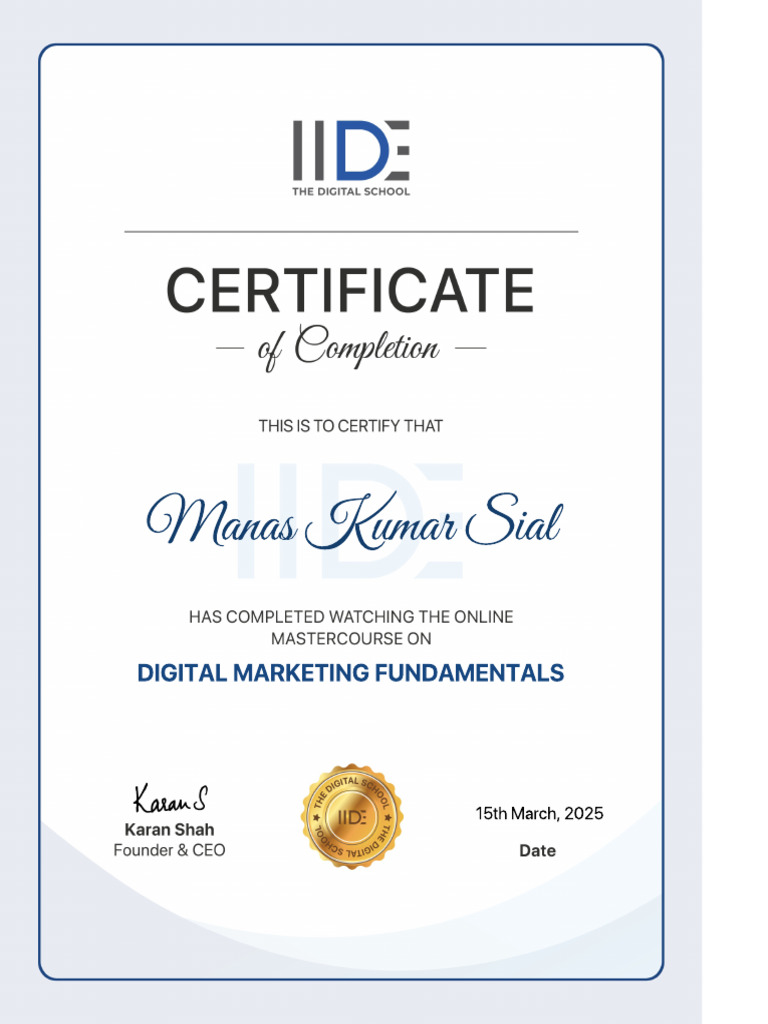The height and width of the screenshot is (1024, 768).
Task: Click 'THIS IS TO CERTIFY THAT'
Action: 351,426
